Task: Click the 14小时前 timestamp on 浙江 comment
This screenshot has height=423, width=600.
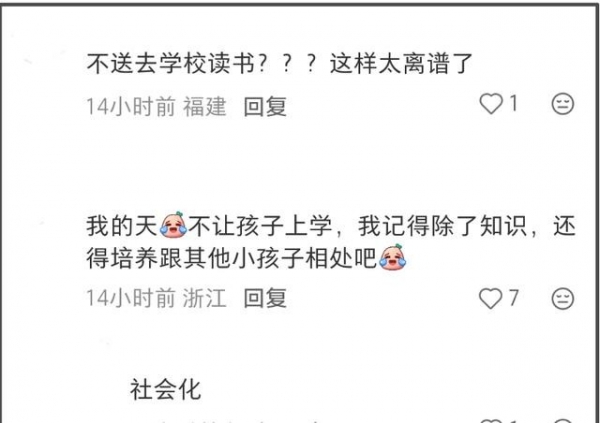Action: (x=131, y=298)
